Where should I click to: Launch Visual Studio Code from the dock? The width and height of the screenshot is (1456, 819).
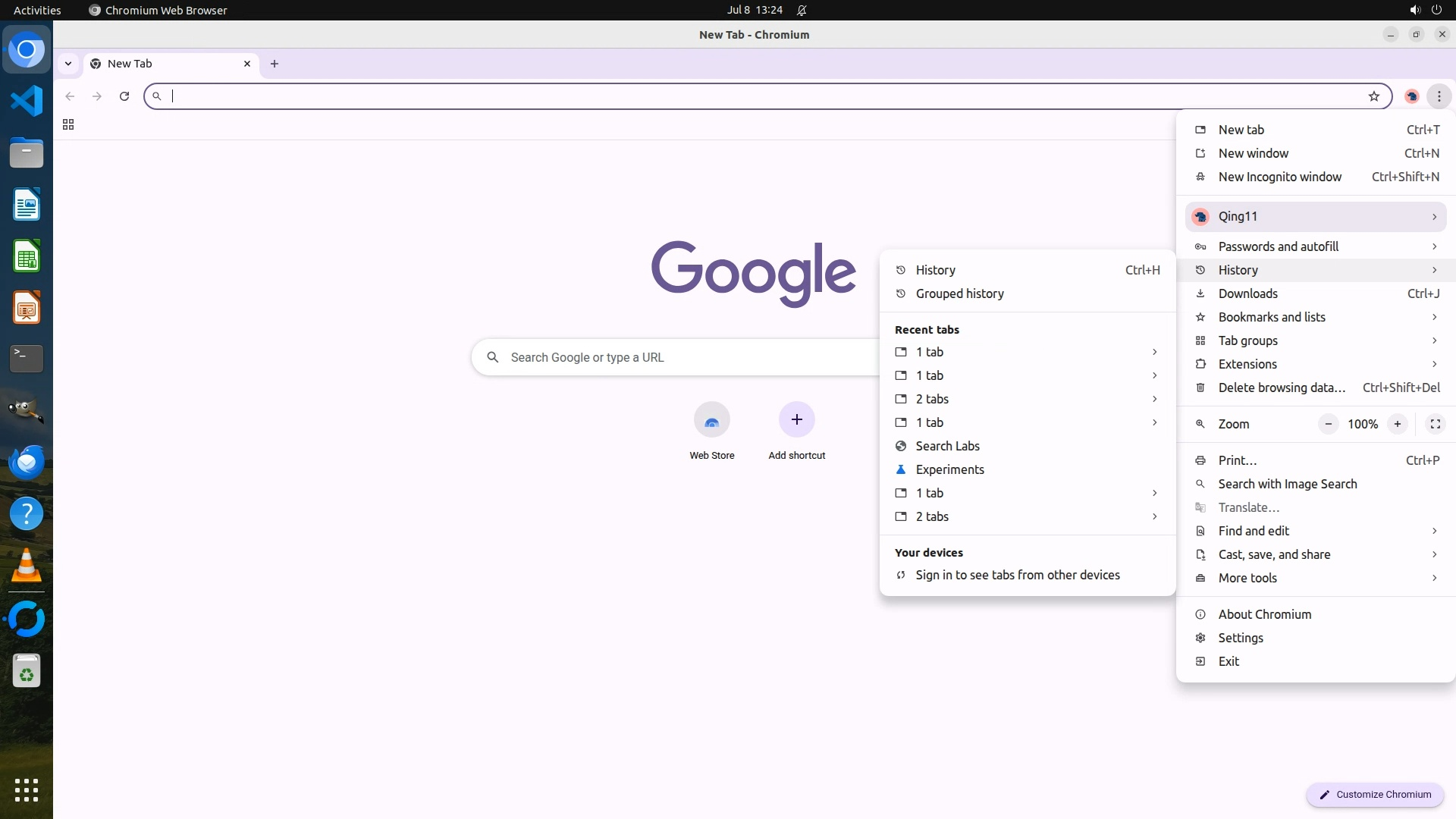27,101
